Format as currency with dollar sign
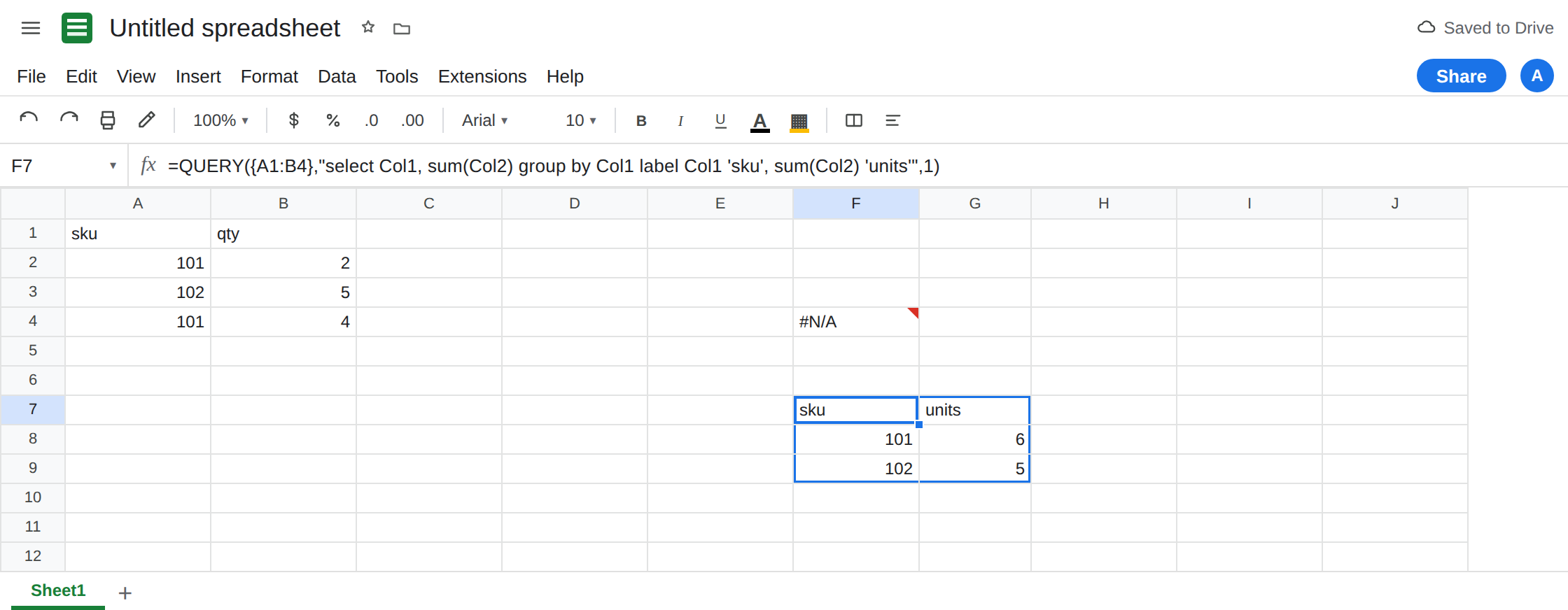This screenshot has height=610, width=1568. pyautogui.click(x=294, y=120)
